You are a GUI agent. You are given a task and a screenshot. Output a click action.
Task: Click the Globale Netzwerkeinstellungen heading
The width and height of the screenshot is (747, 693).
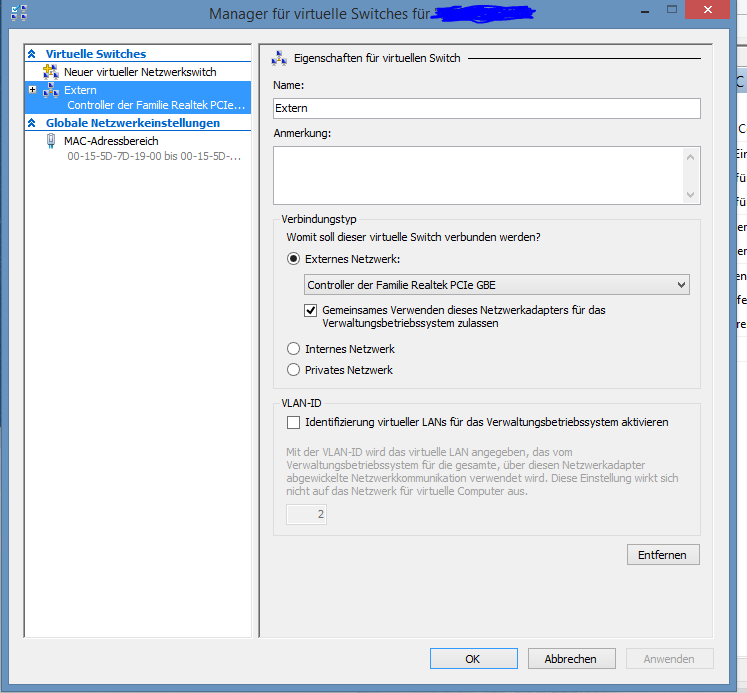point(133,123)
